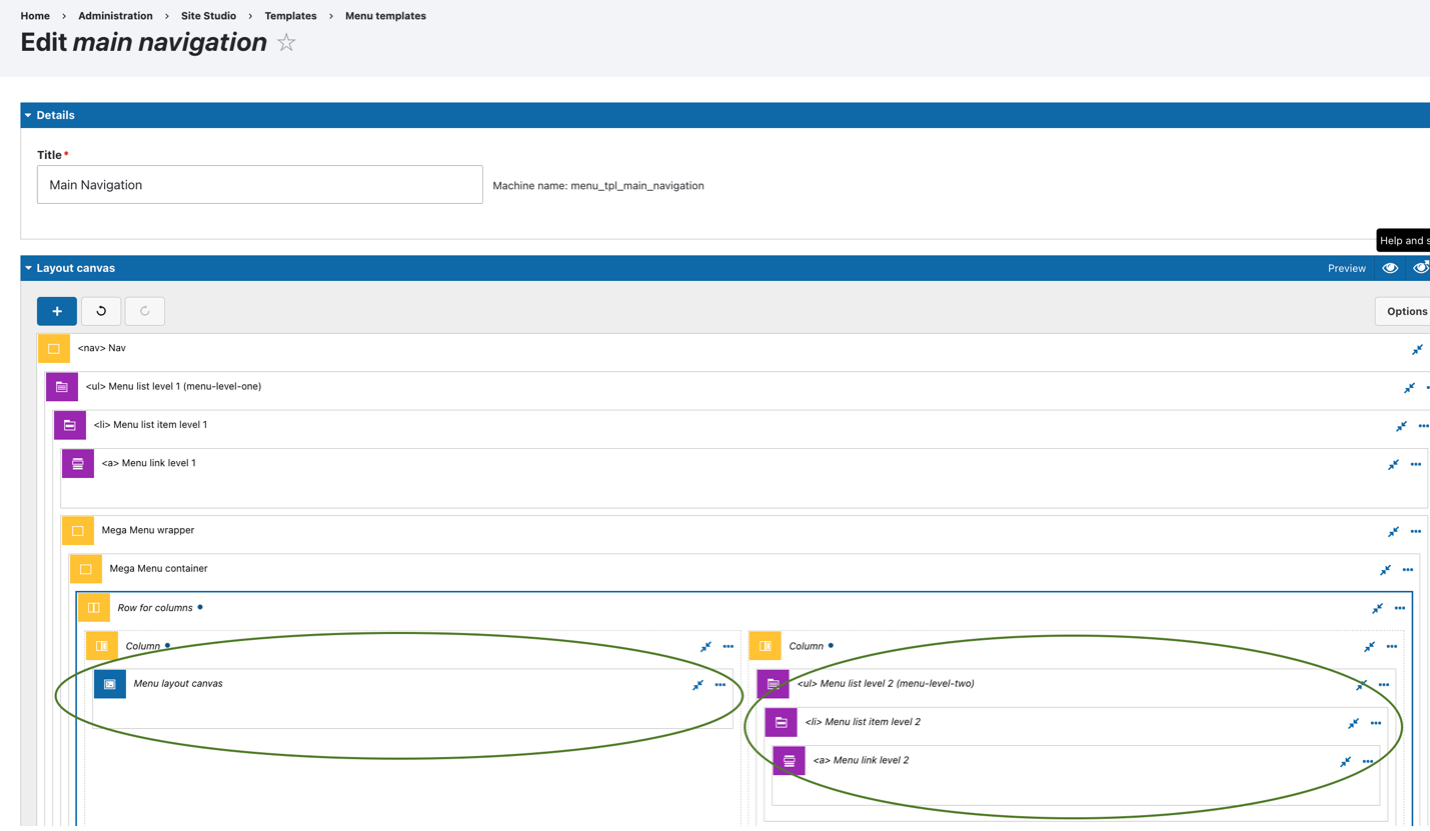Collapse the Mega Menu container row
Image resolution: width=1430 pixels, height=831 pixels.
[1385, 570]
